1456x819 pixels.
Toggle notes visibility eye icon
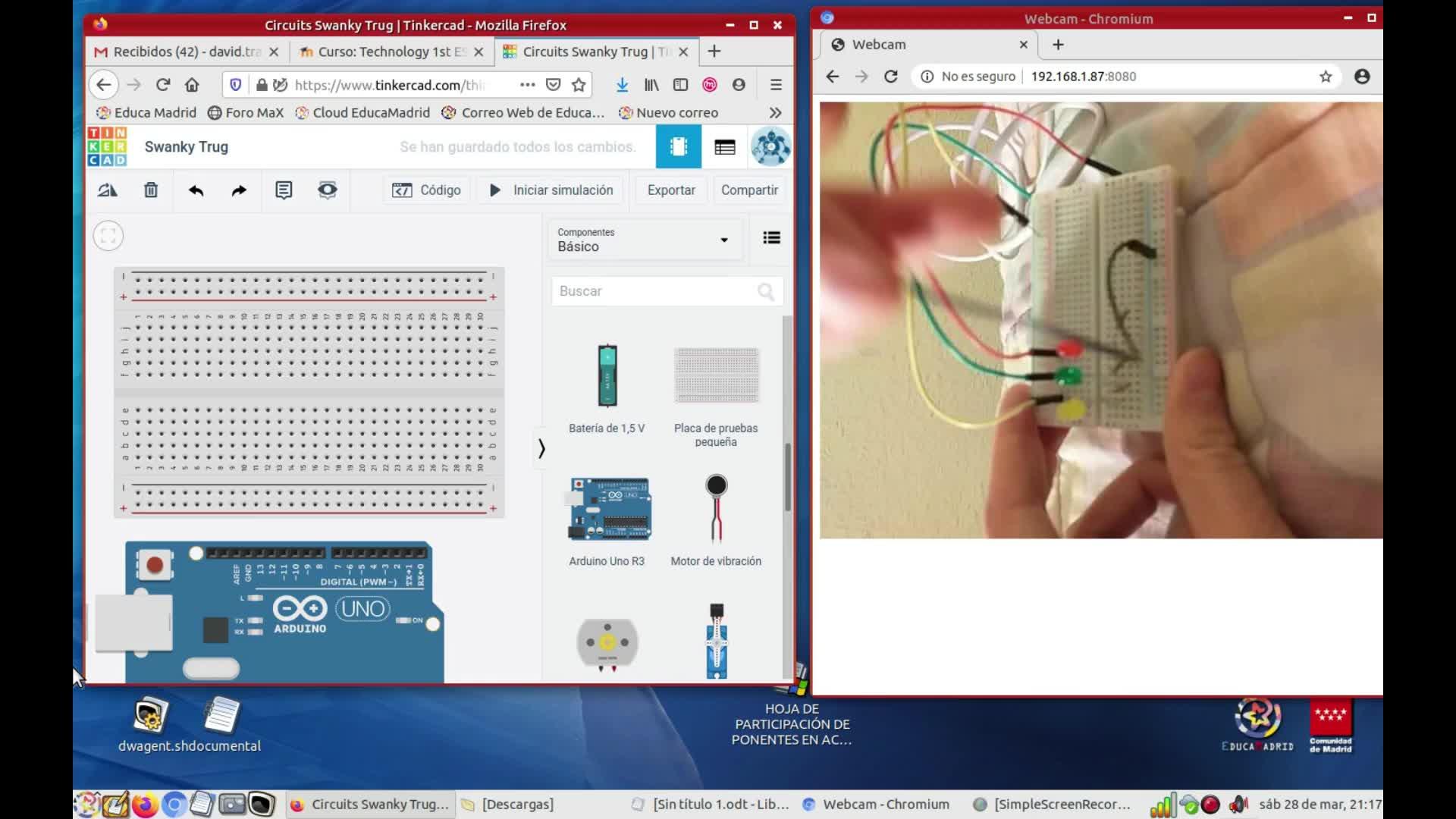328,190
